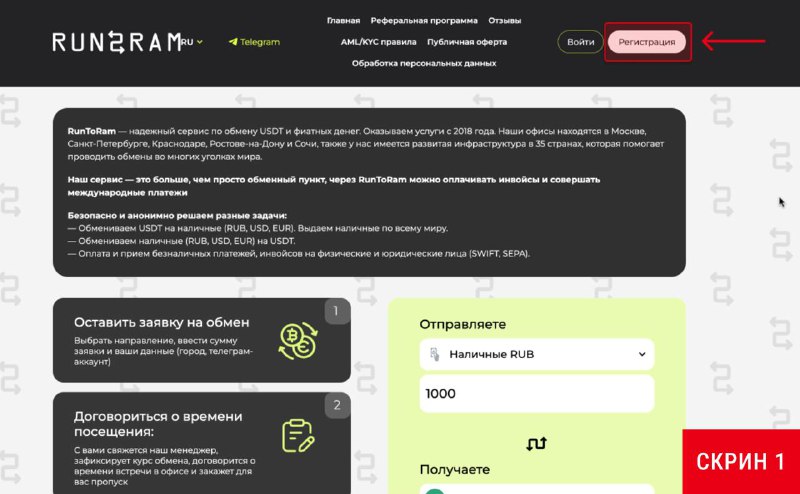Click the text Наш сервис — это больше
The height and width of the screenshot is (494, 800).
[130, 180]
